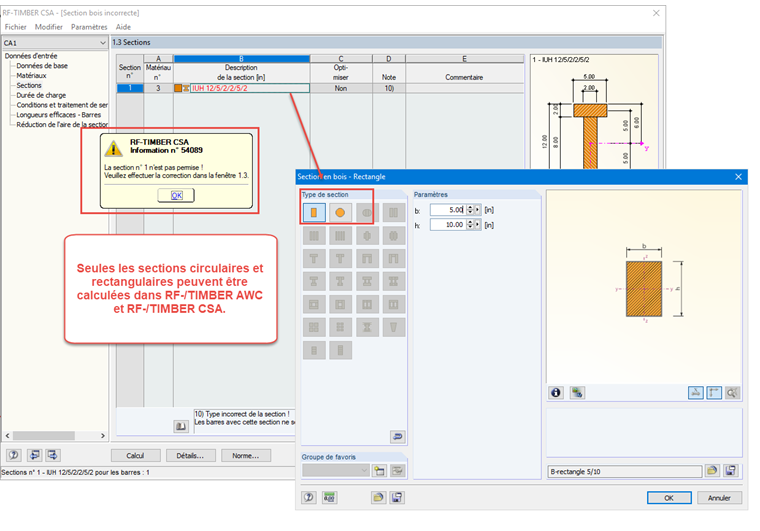Click load-from-file icon at dialog bottom
The image size is (760, 531).
point(379,497)
